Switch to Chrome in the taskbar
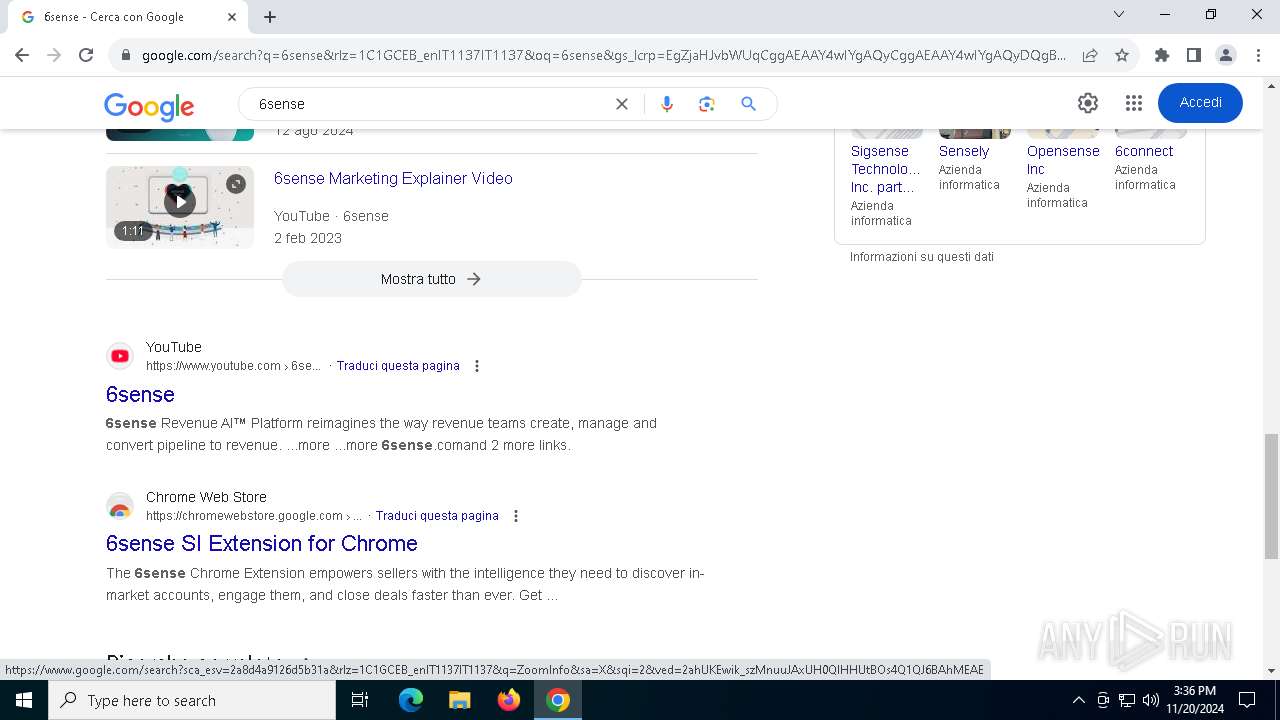The width and height of the screenshot is (1280, 720). click(x=558, y=700)
